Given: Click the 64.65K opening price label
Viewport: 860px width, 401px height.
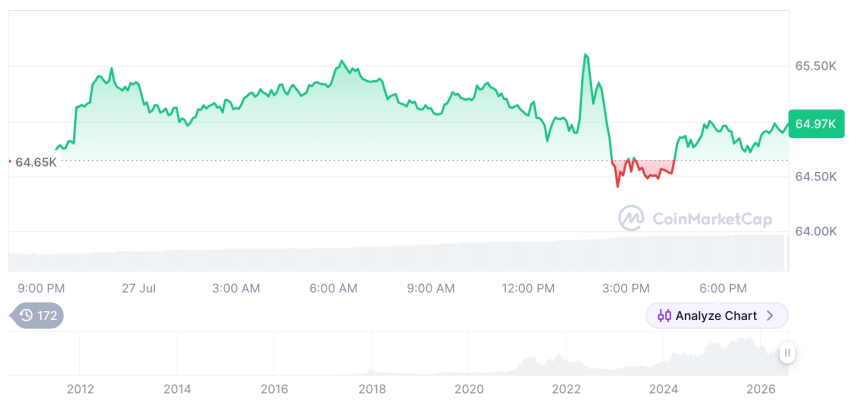Looking at the screenshot, I should point(36,162).
